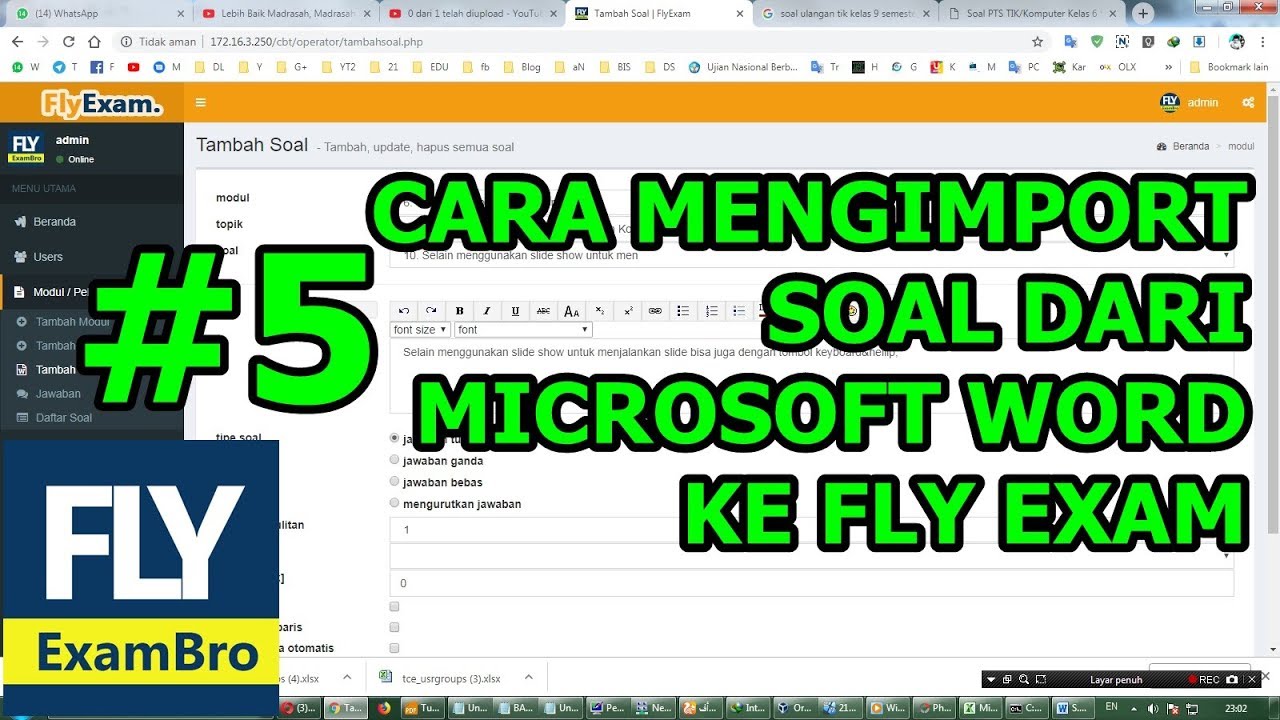1280x720 pixels.
Task: Apply subscript formatting
Action: coord(599,311)
